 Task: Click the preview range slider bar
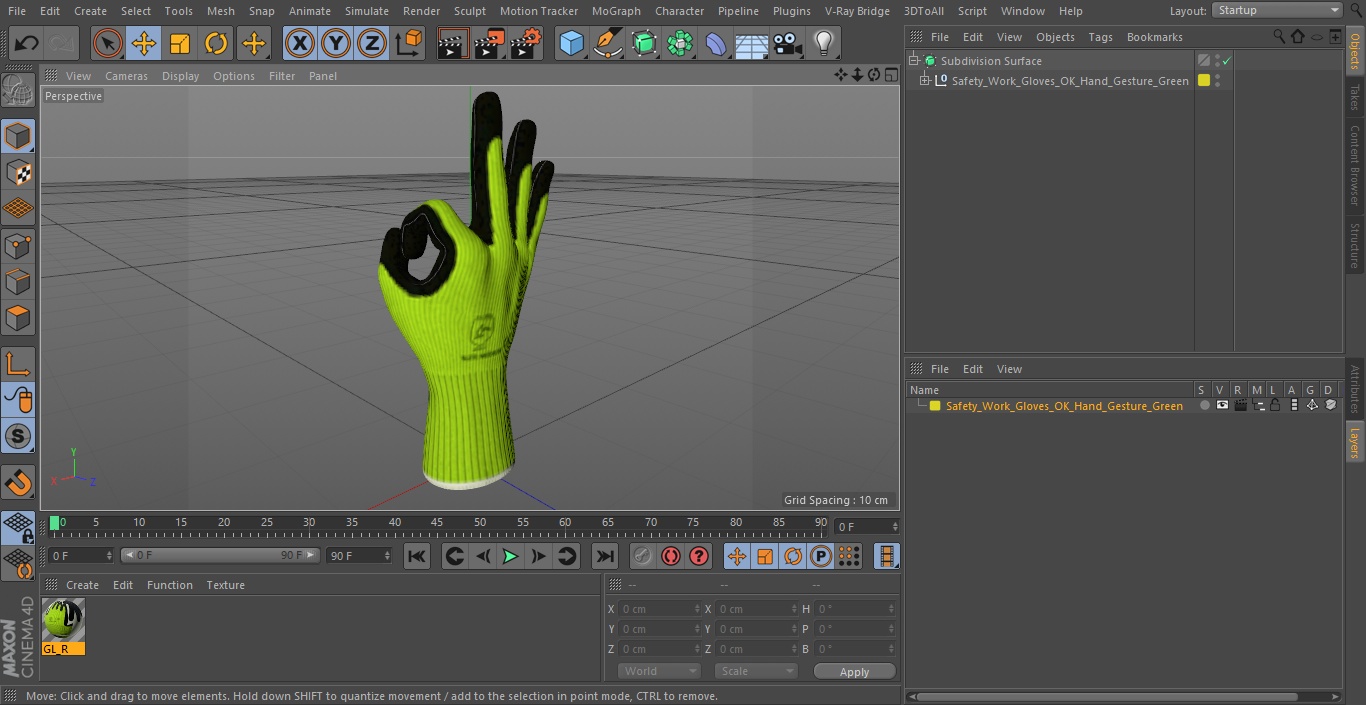(220, 555)
